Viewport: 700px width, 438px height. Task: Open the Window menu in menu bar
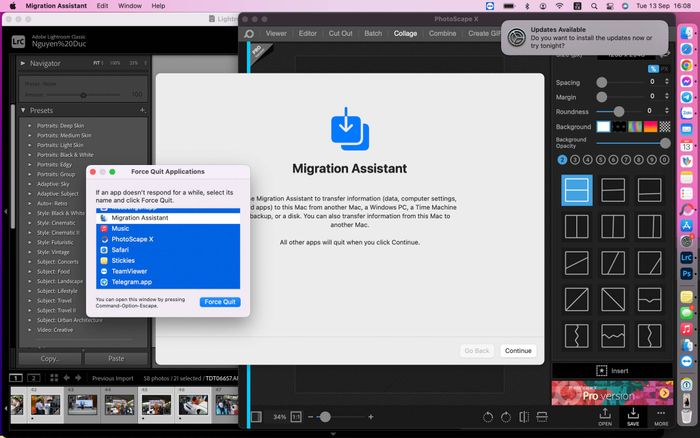pos(129,6)
